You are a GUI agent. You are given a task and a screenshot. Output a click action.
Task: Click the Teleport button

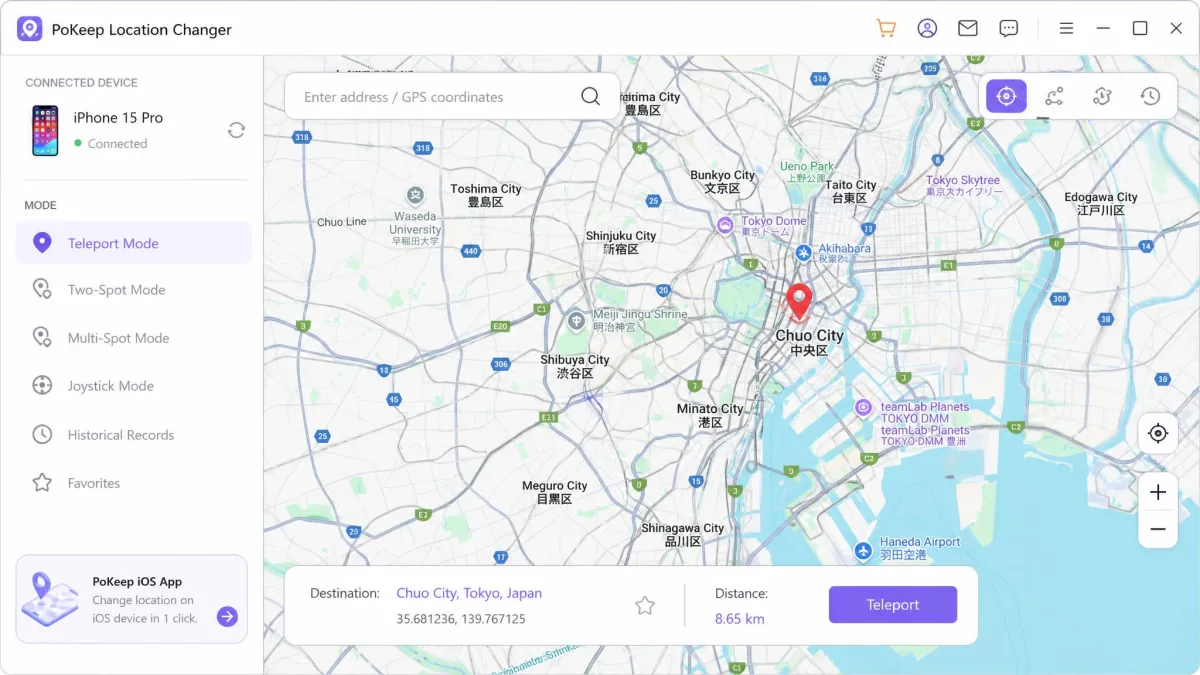(x=893, y=605)
